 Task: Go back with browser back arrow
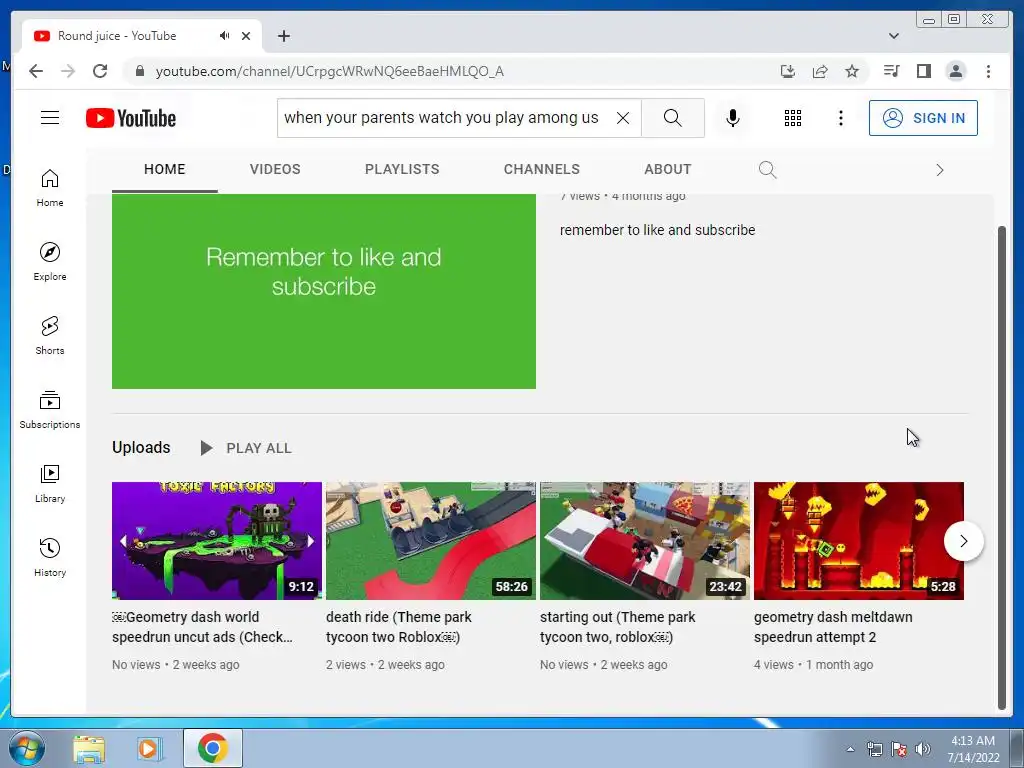pyautogui.click(x=36, y=71)
